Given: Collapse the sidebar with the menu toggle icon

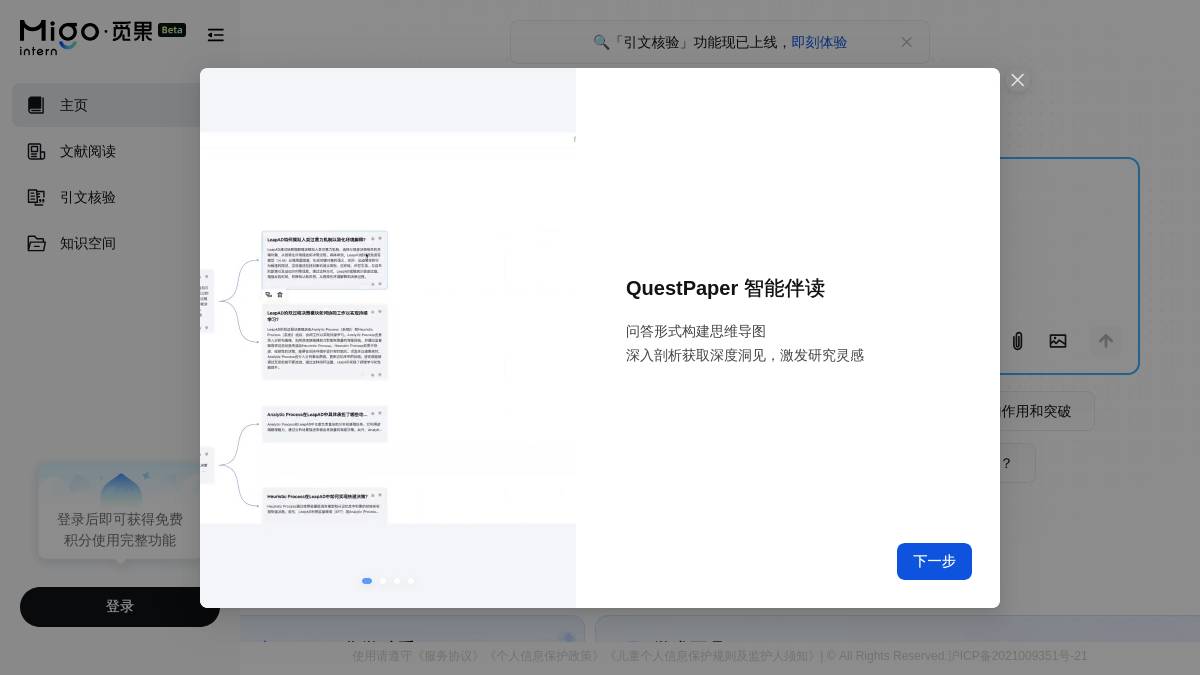Looking at the screenshot, I should coord(215,35).
